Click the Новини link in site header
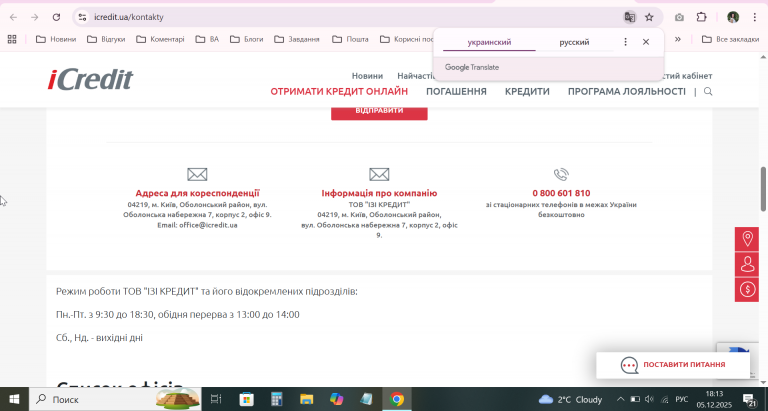This screenshot has height=411, width=768. tap(367, 76)
